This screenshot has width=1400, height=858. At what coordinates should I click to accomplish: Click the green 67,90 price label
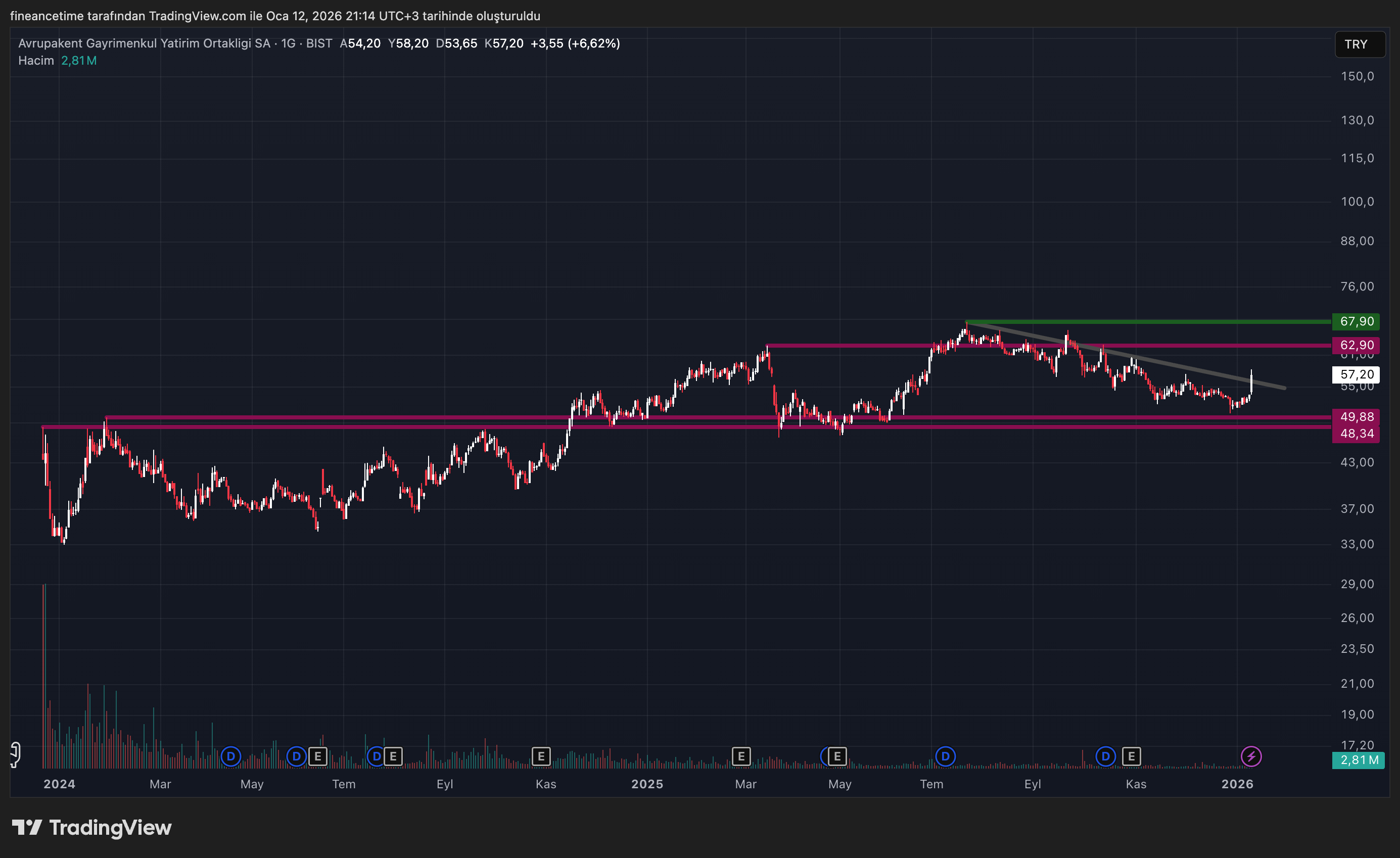point(1356,321)
